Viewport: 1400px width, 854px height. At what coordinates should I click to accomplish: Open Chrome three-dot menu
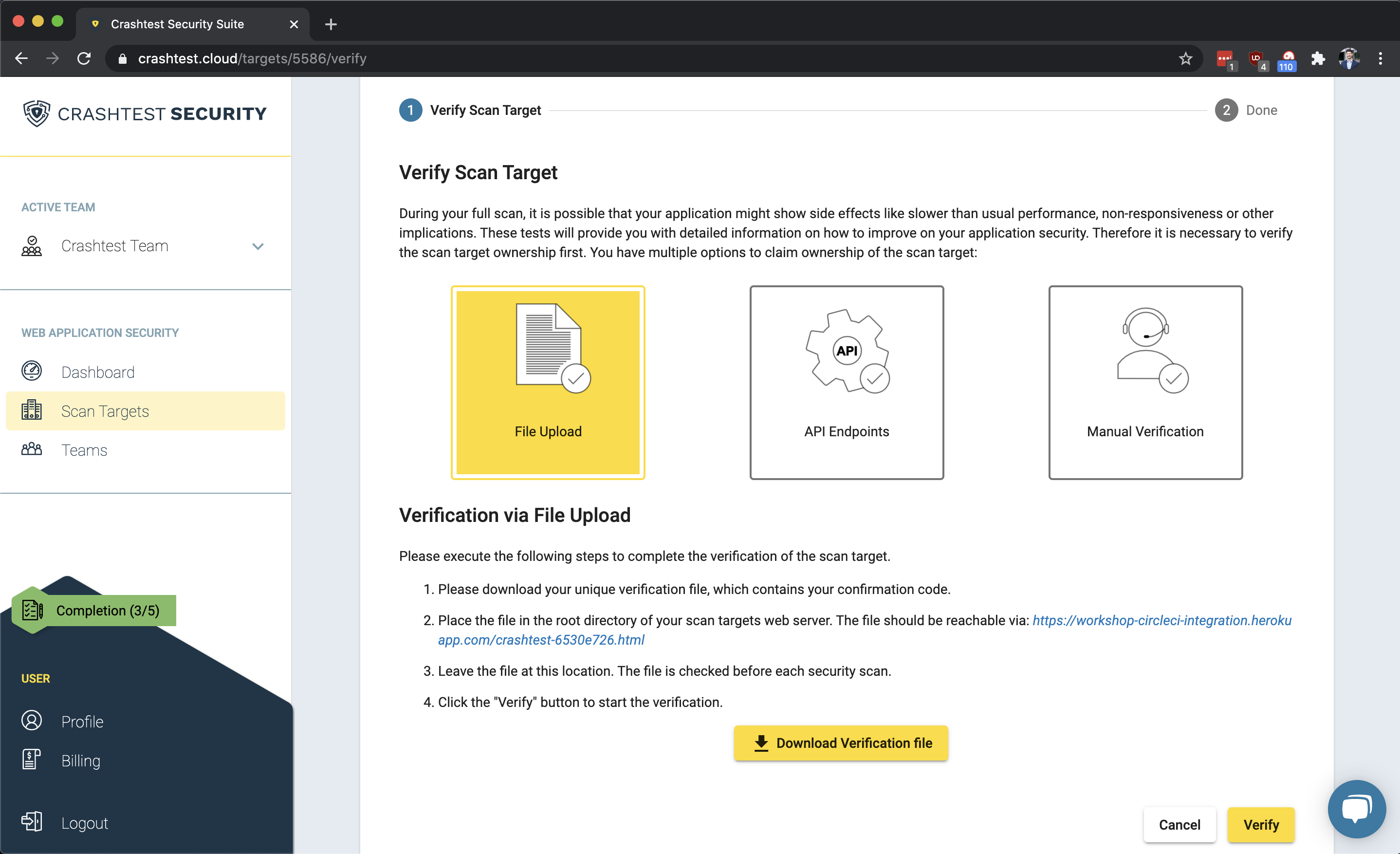[x=1380, y=58]
